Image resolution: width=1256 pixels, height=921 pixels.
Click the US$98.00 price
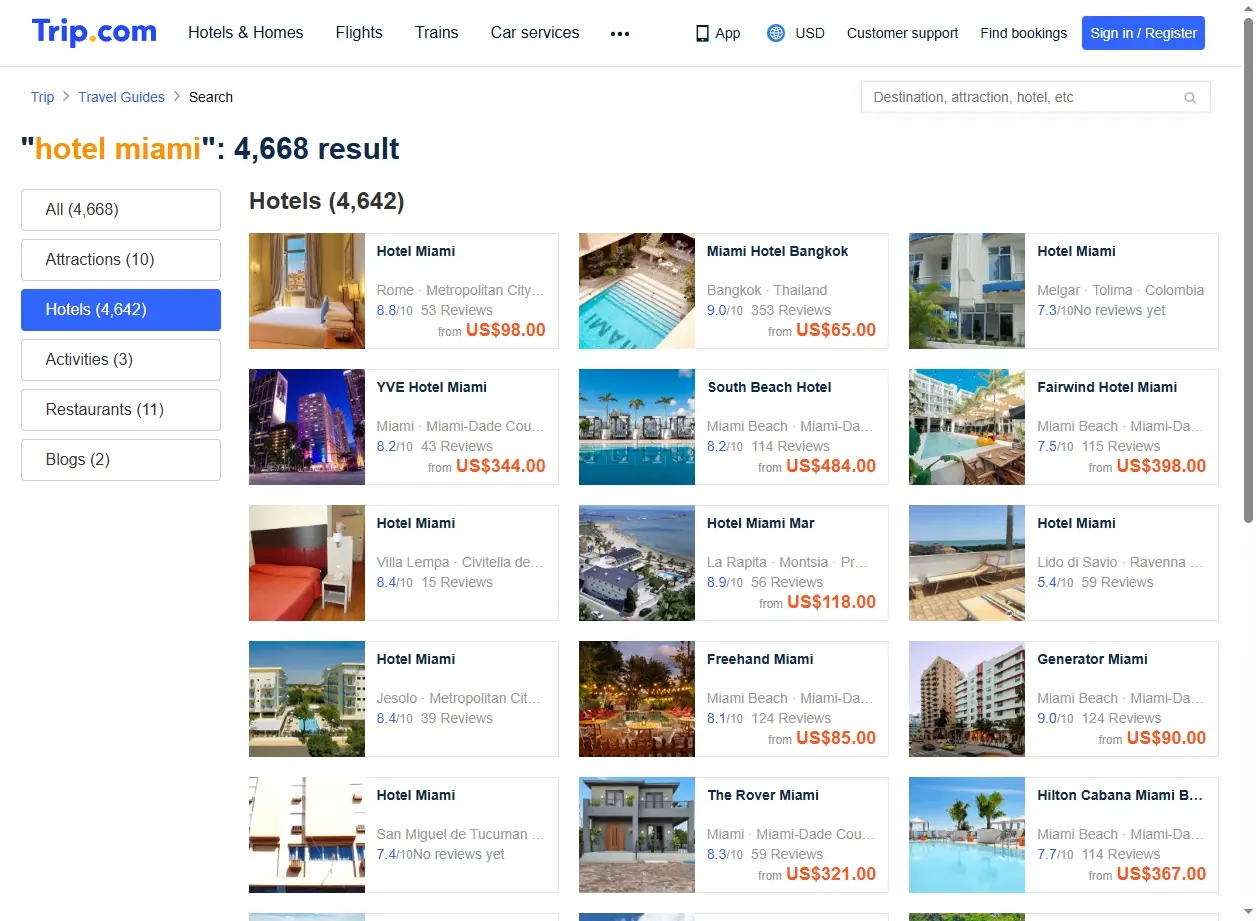point(506,330)
